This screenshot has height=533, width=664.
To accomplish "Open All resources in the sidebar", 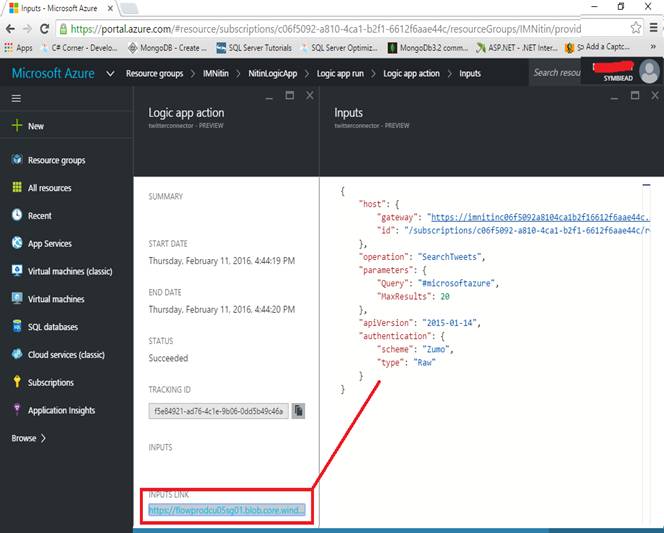I will [x=42, y=188].
